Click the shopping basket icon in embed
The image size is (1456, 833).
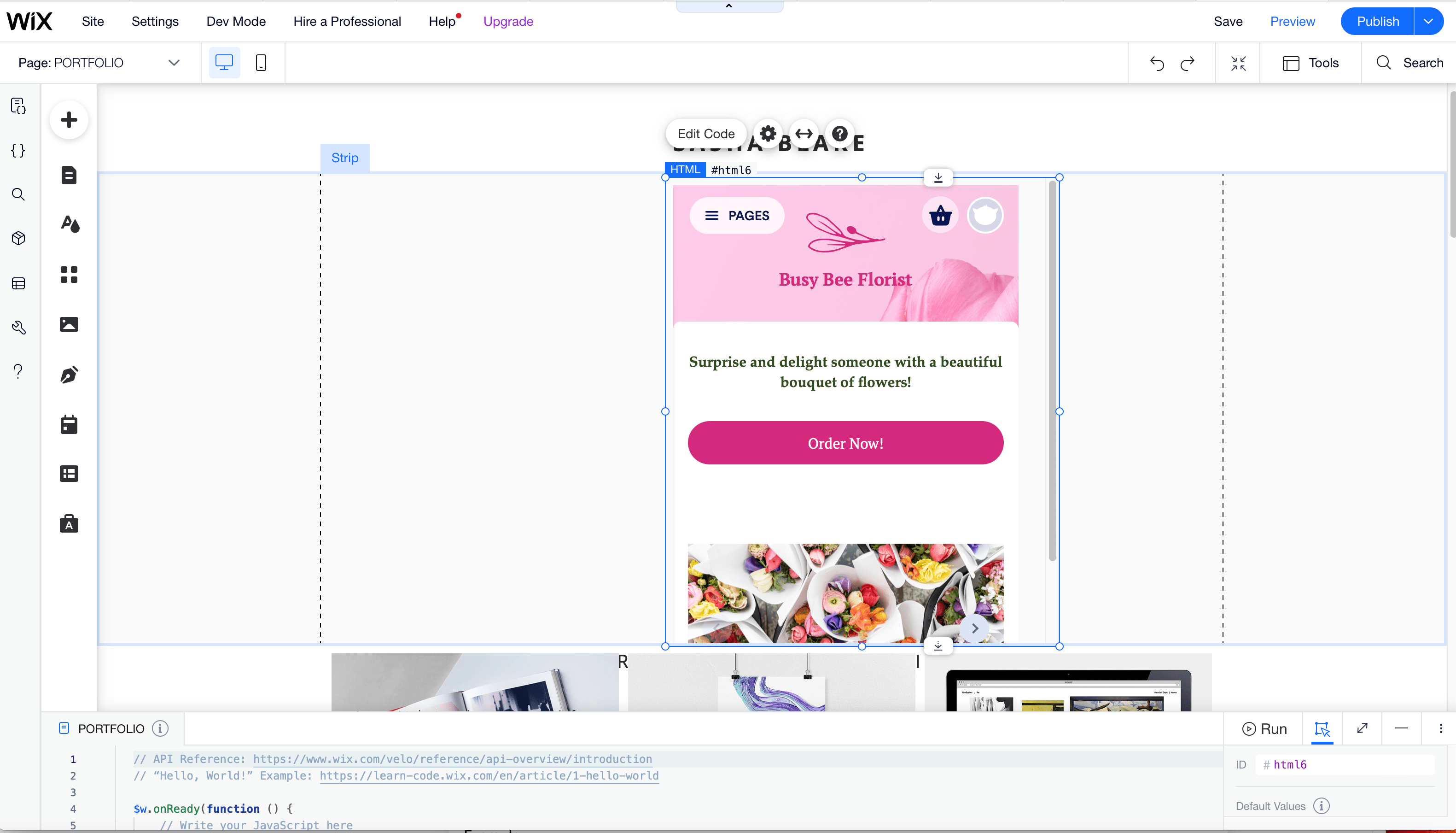(x=940, y=216)
